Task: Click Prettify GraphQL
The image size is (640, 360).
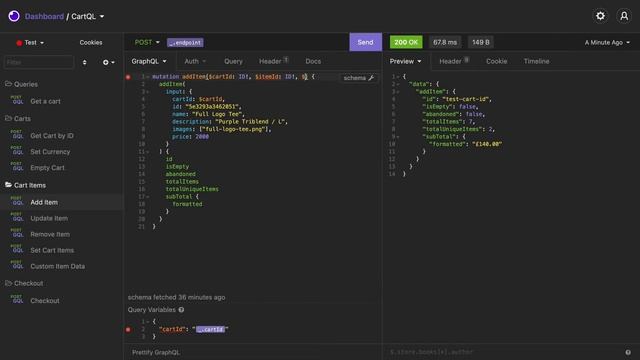Action: pos(156,352)
